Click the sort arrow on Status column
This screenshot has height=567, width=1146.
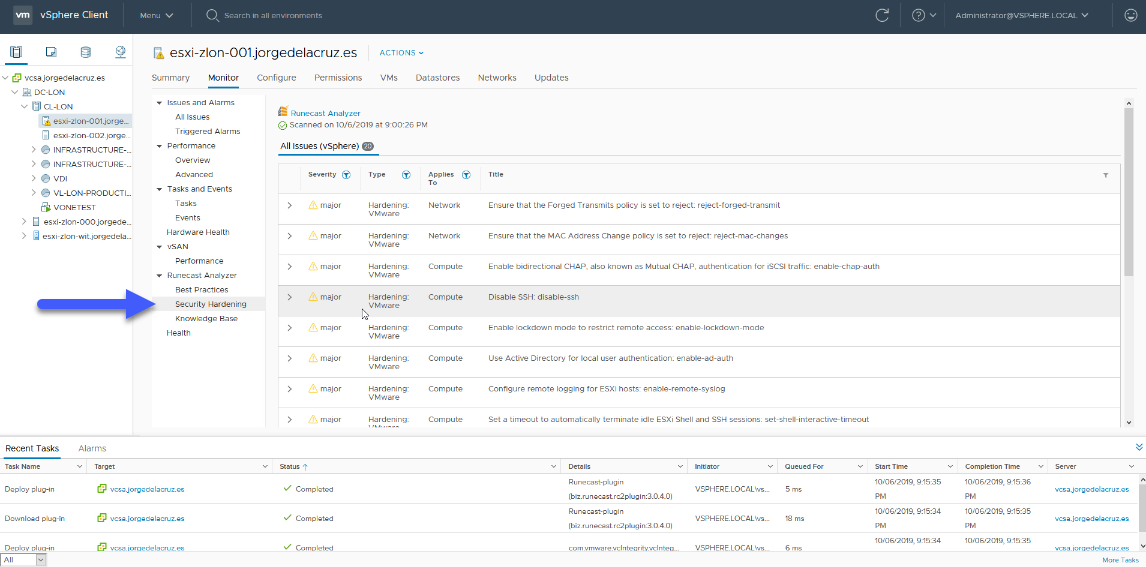(x=306, y=466)
